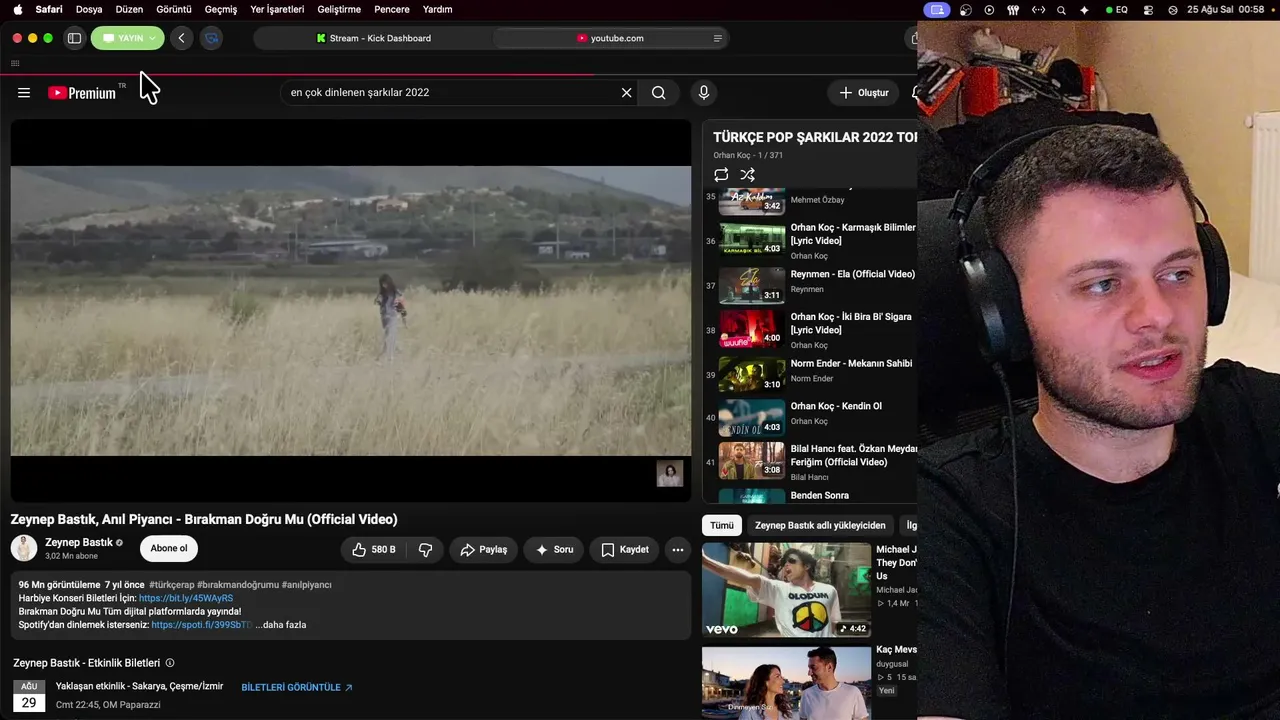Open the YouTube hamburger guide menu
The height and width of the screenshot is (720, 1280).
(24, 93)
